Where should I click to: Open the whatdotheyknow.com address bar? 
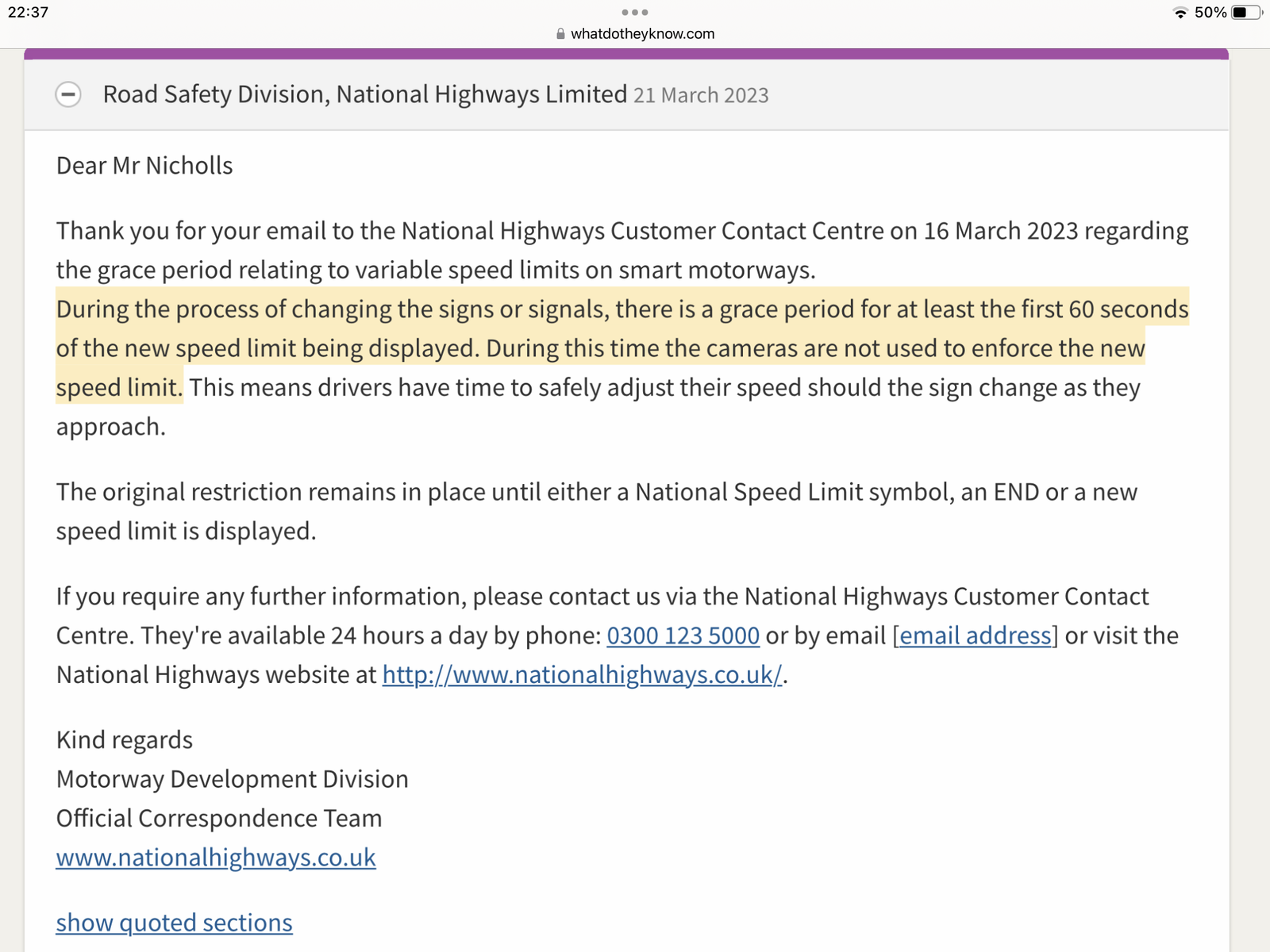635,34
